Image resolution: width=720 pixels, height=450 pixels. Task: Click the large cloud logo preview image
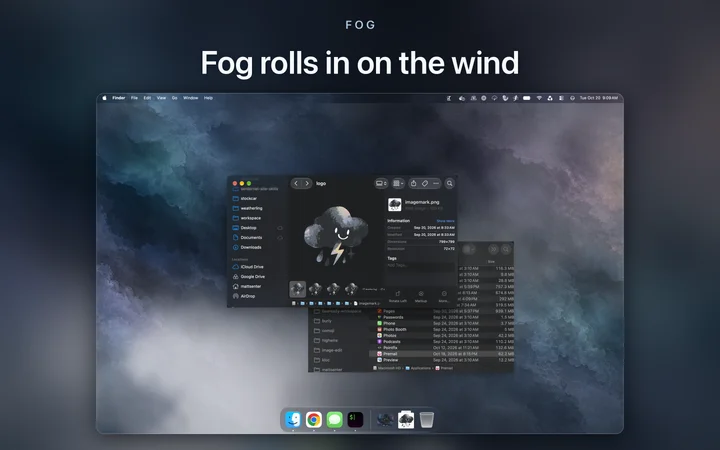pos(336,236)
